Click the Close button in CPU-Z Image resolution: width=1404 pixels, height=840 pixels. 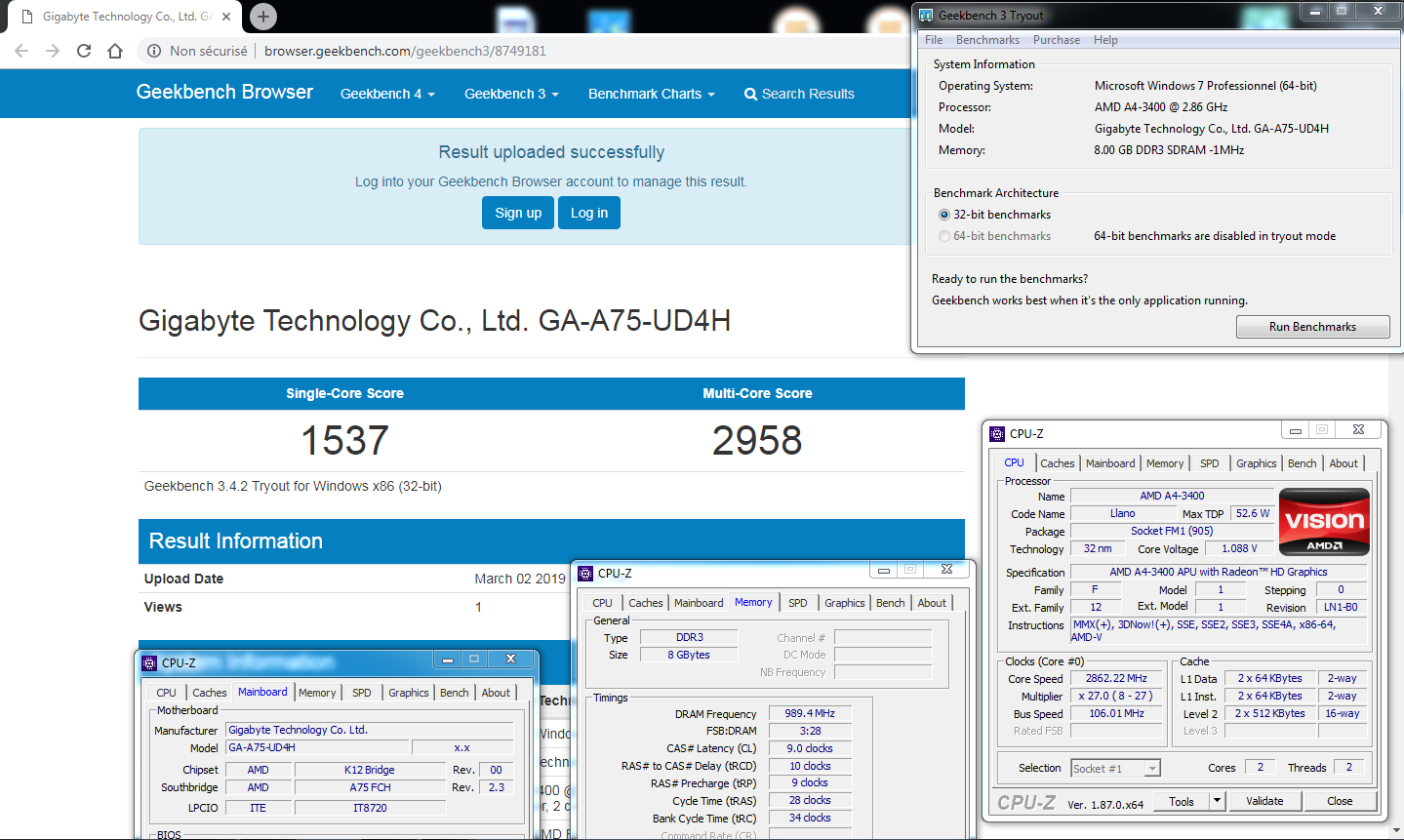coord(1340,801)
